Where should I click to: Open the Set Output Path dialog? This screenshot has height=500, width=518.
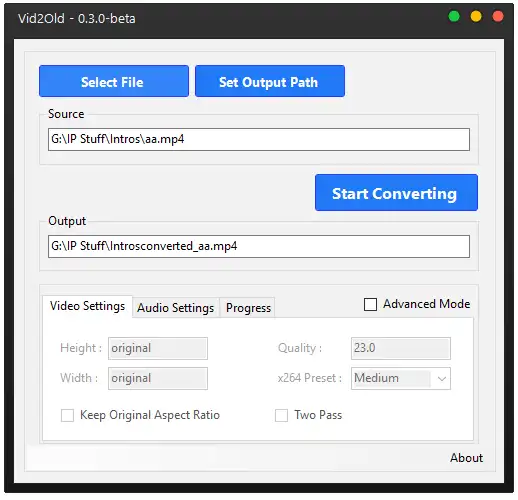click(x=270, y=81)
